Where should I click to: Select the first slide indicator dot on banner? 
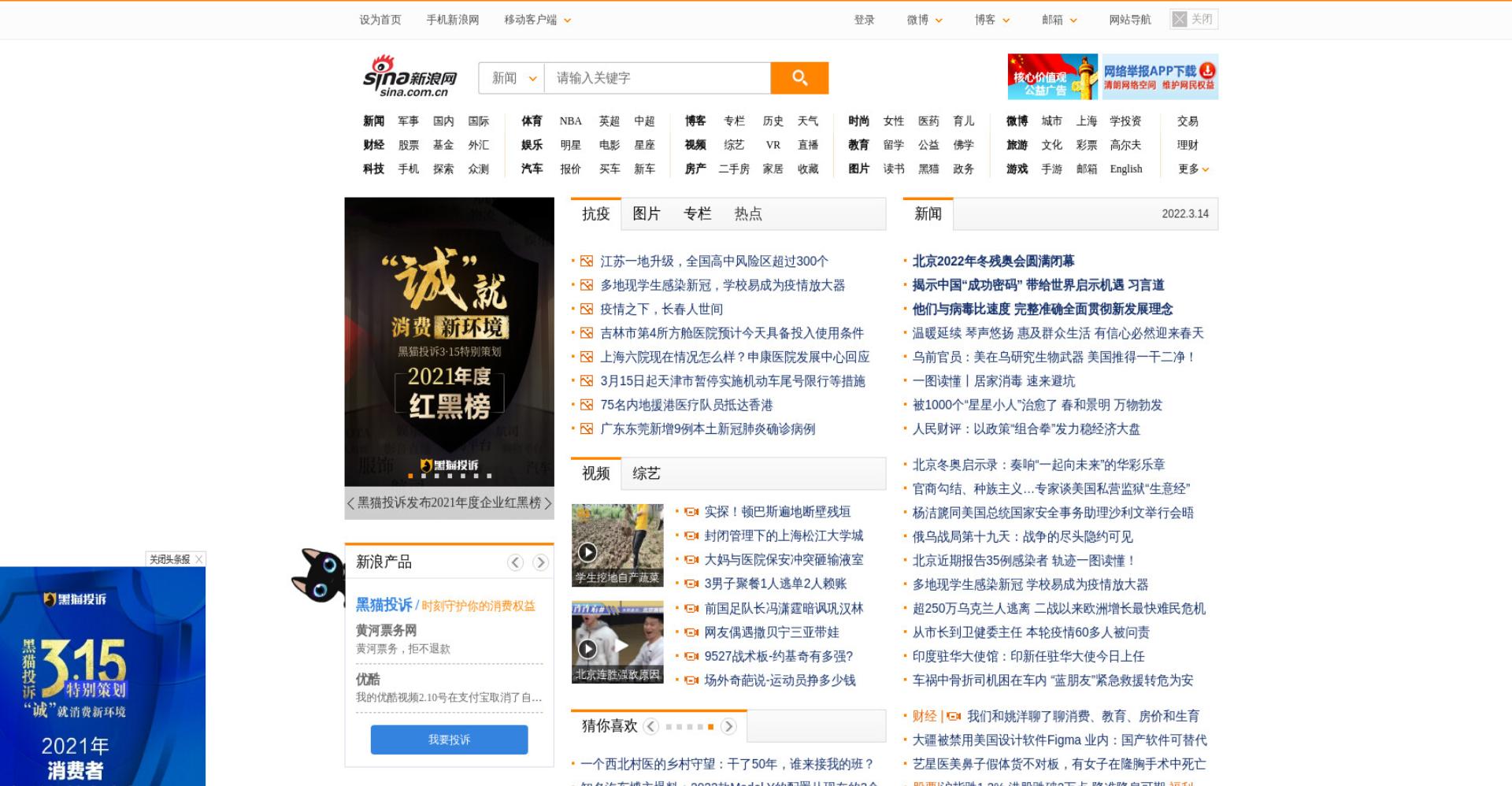tap(410, 476)
